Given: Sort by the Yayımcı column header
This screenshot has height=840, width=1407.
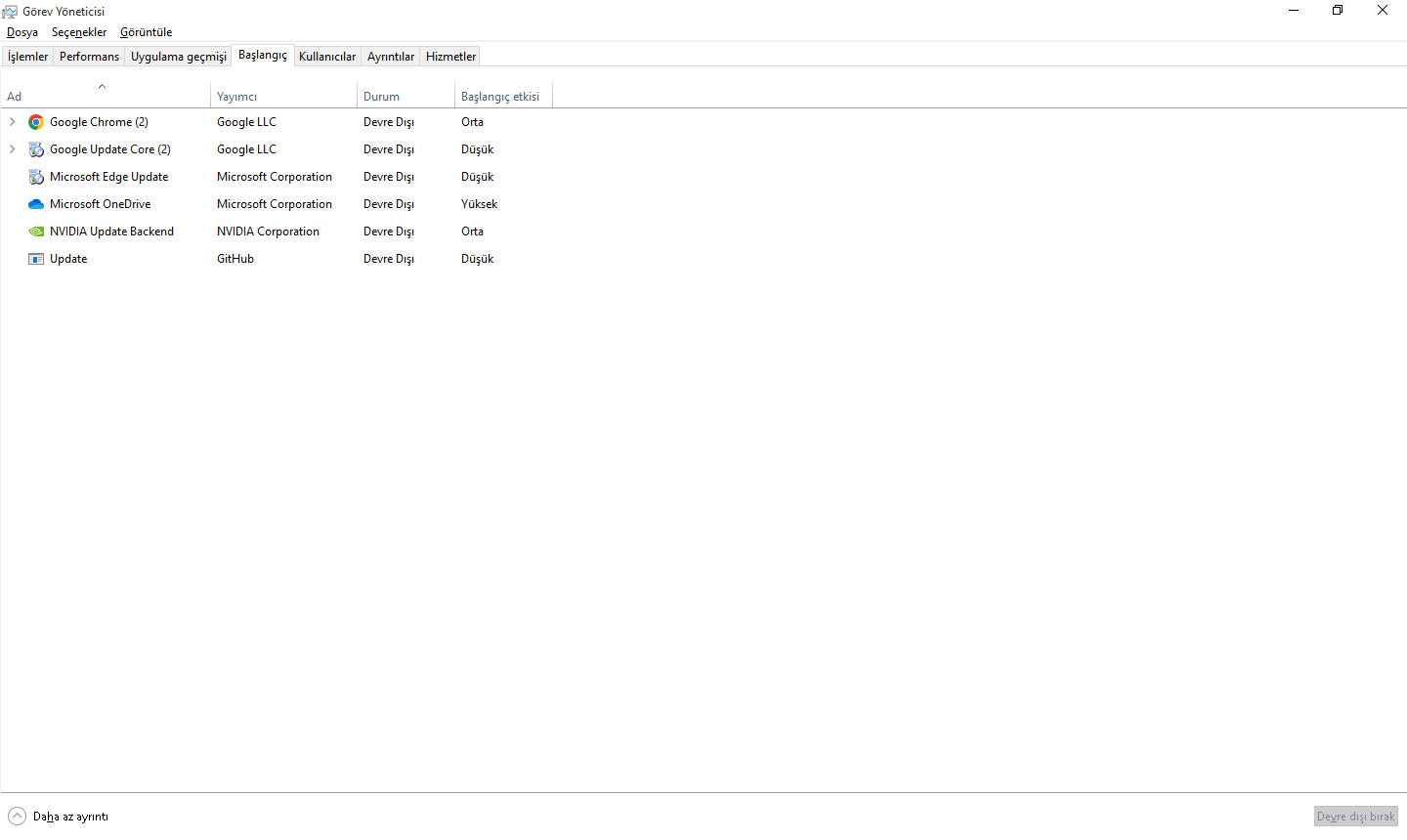Looking at the screenshot, I should point(283,96).
